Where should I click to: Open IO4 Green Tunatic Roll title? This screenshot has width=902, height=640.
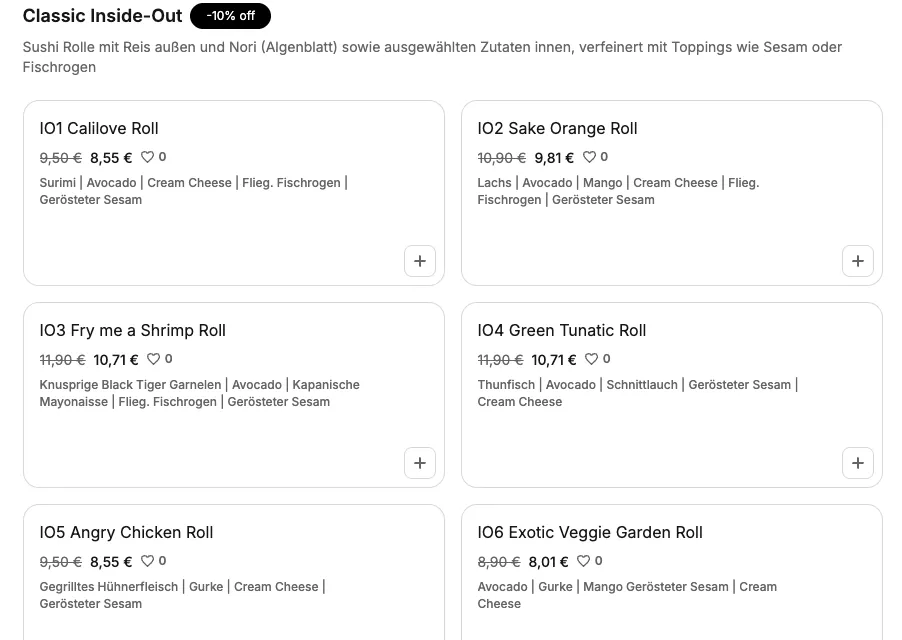[x=562, y=330]
